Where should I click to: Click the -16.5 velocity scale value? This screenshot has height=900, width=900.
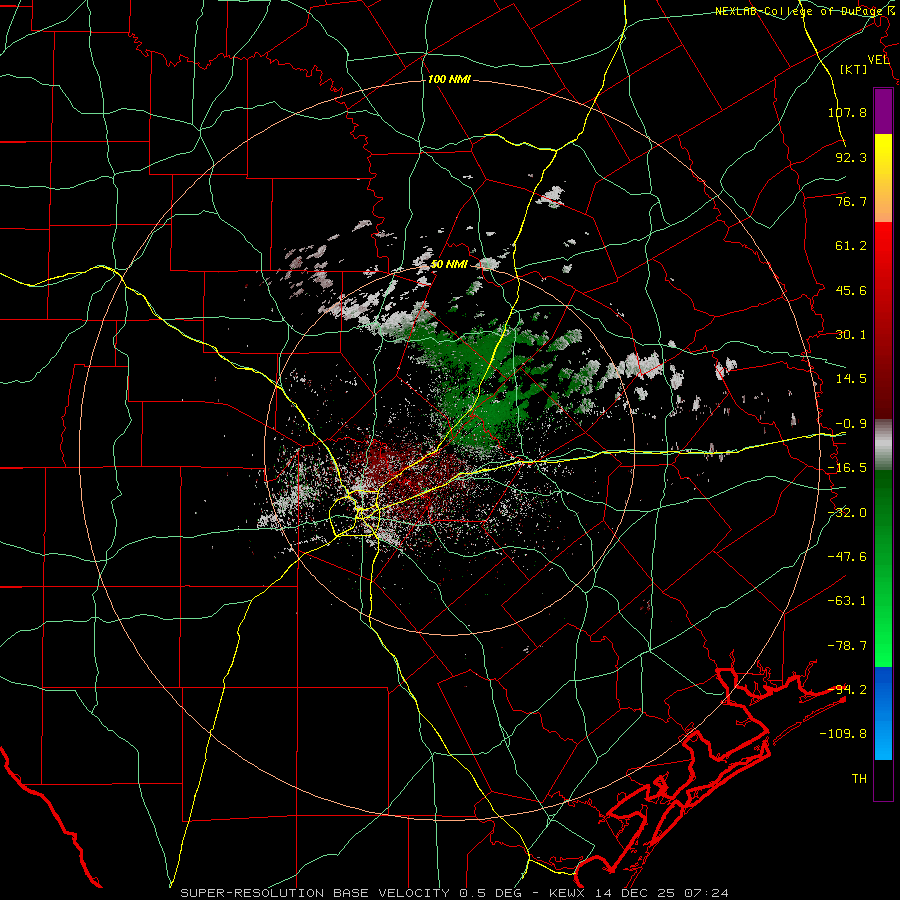(x=847, y=468)
